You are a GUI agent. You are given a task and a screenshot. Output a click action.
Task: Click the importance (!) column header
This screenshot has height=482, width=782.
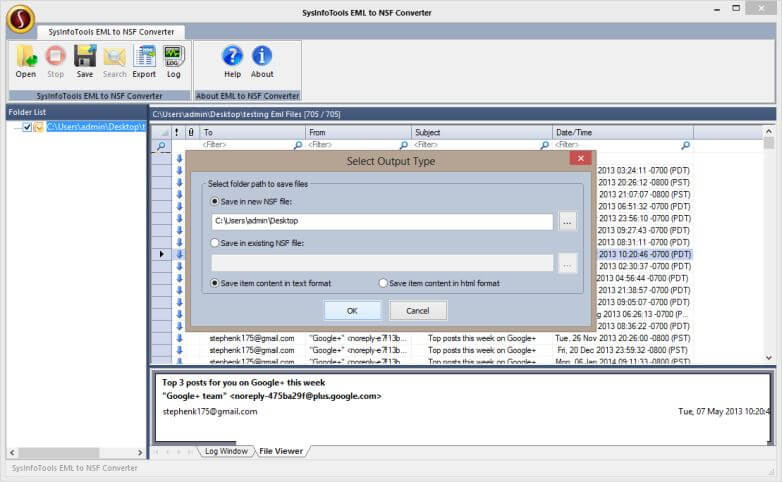(x=177, y=132)
